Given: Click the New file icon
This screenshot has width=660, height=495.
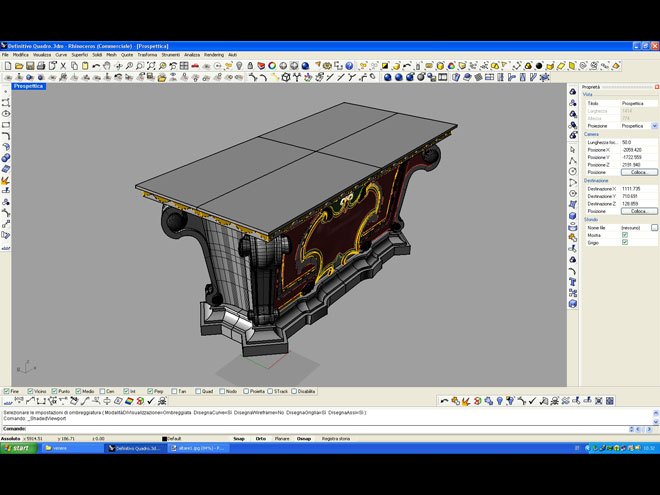Looking at the screenshot, I should (x=8, y=66).
